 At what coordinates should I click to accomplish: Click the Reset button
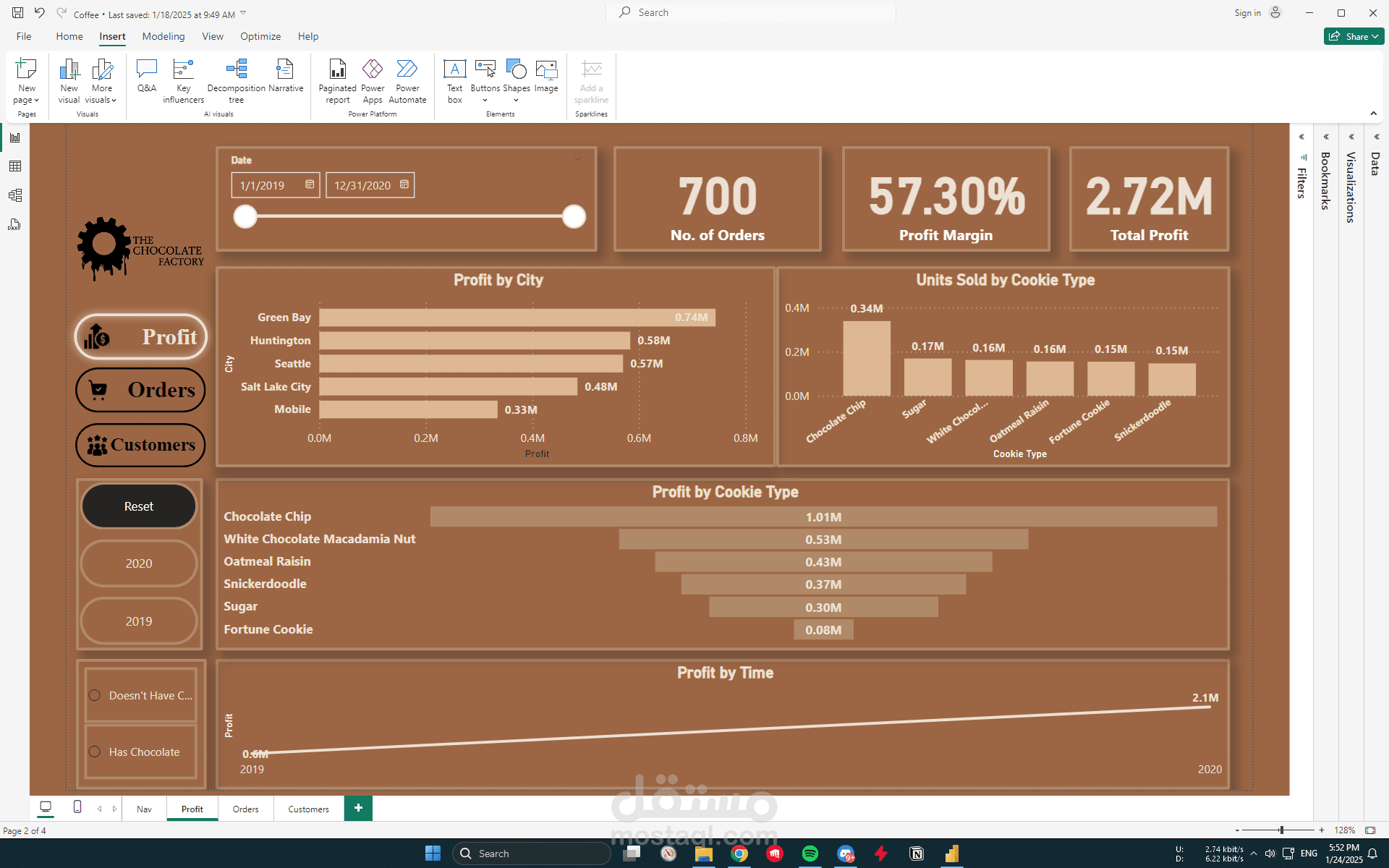(x=139, y=506)
